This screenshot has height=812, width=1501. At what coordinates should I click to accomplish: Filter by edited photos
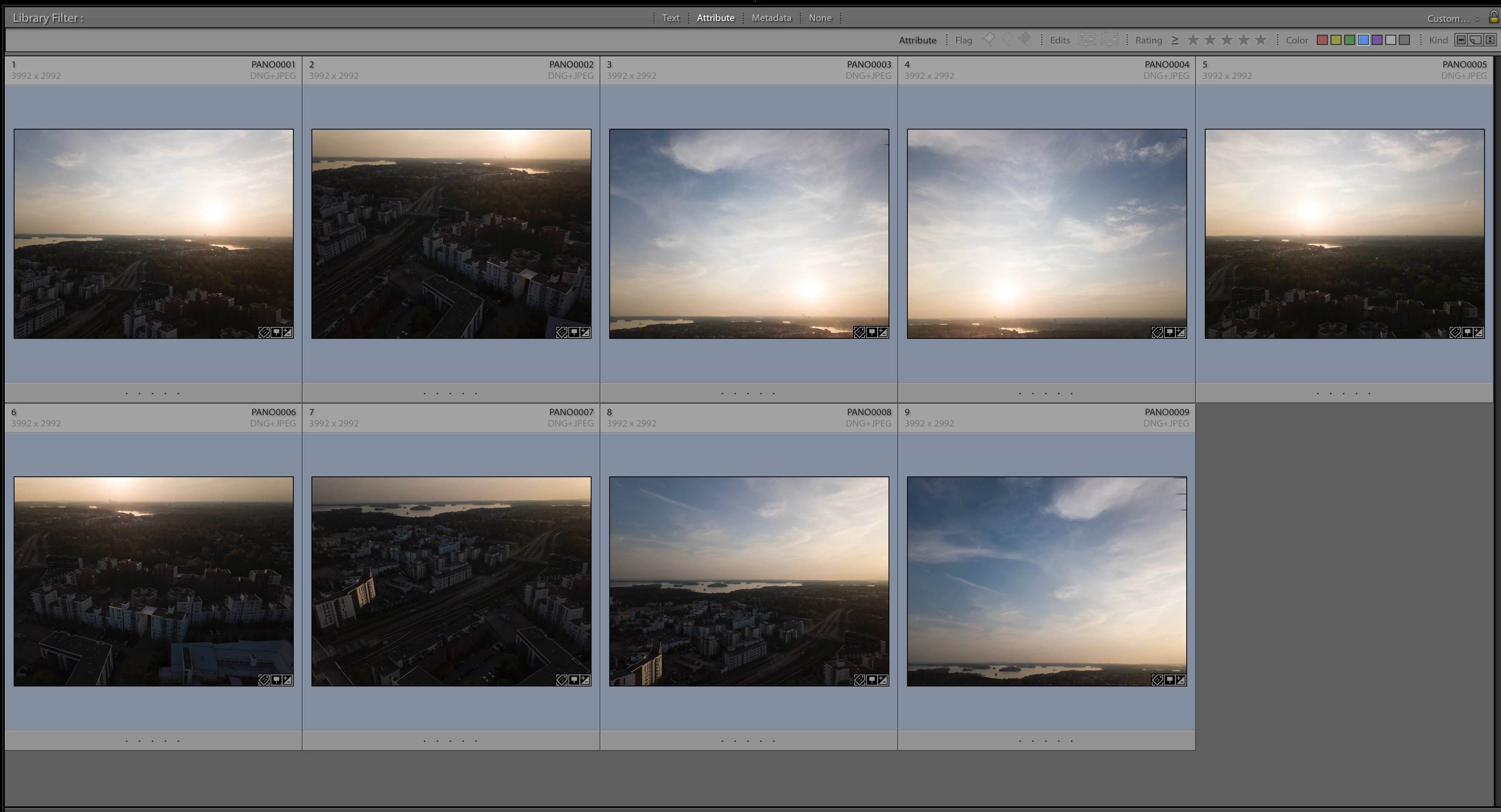pos(1086,39)
